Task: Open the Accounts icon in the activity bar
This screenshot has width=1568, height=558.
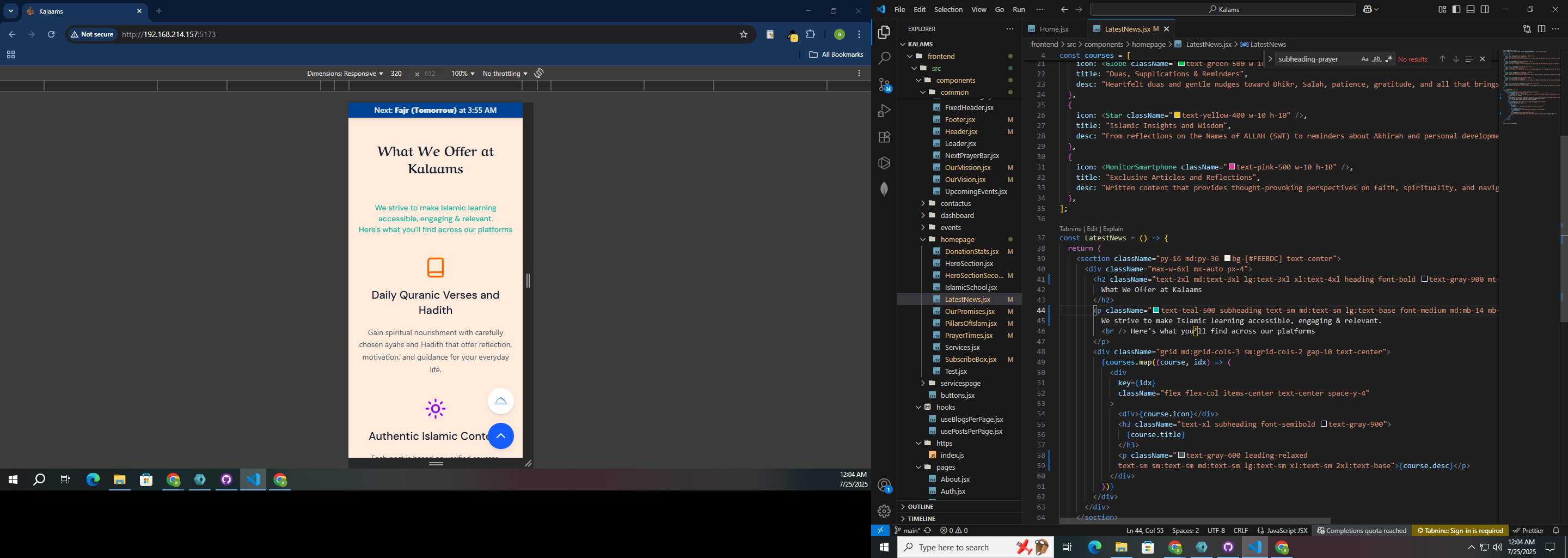Action: pos(884,486)
